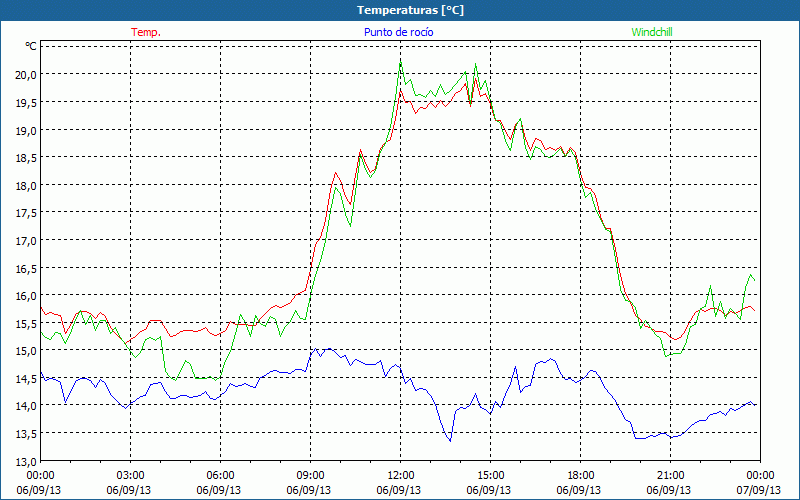Click the 21:00 time axis label
800x500 pixels.
(670, 476)
